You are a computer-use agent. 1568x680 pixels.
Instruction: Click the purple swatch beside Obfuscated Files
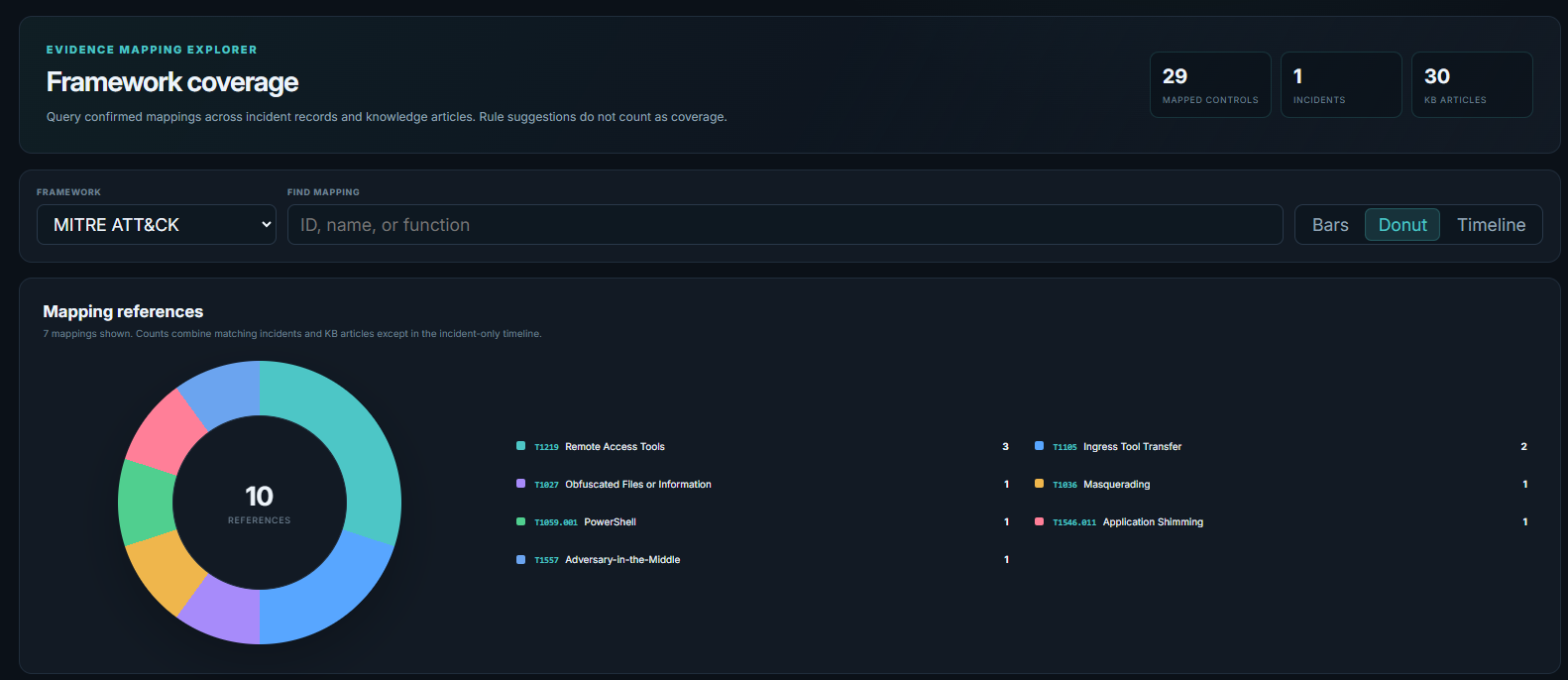pos(521,484)
